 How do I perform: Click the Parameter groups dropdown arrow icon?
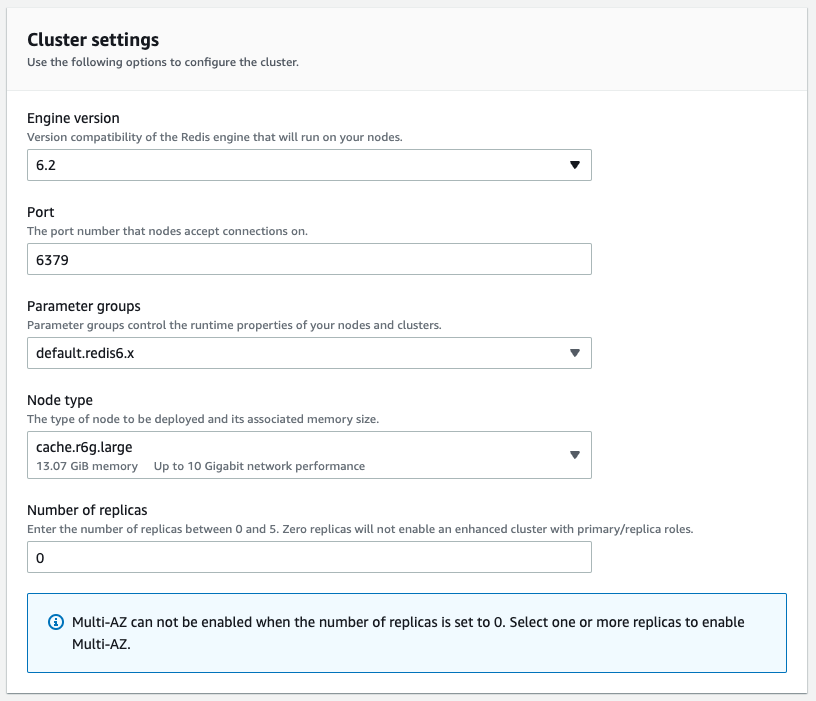coord(575,353)
